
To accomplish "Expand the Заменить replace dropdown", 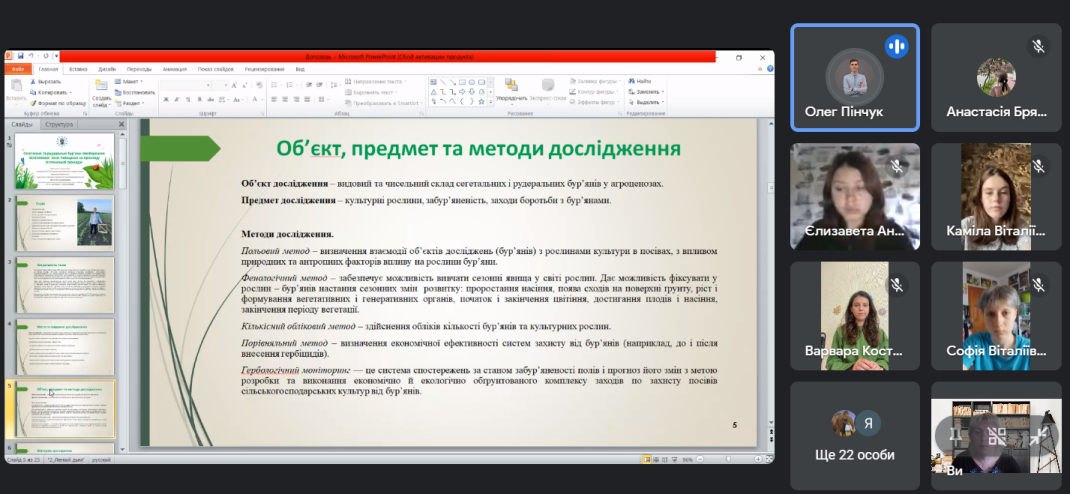I will click(x=649, y=91).
